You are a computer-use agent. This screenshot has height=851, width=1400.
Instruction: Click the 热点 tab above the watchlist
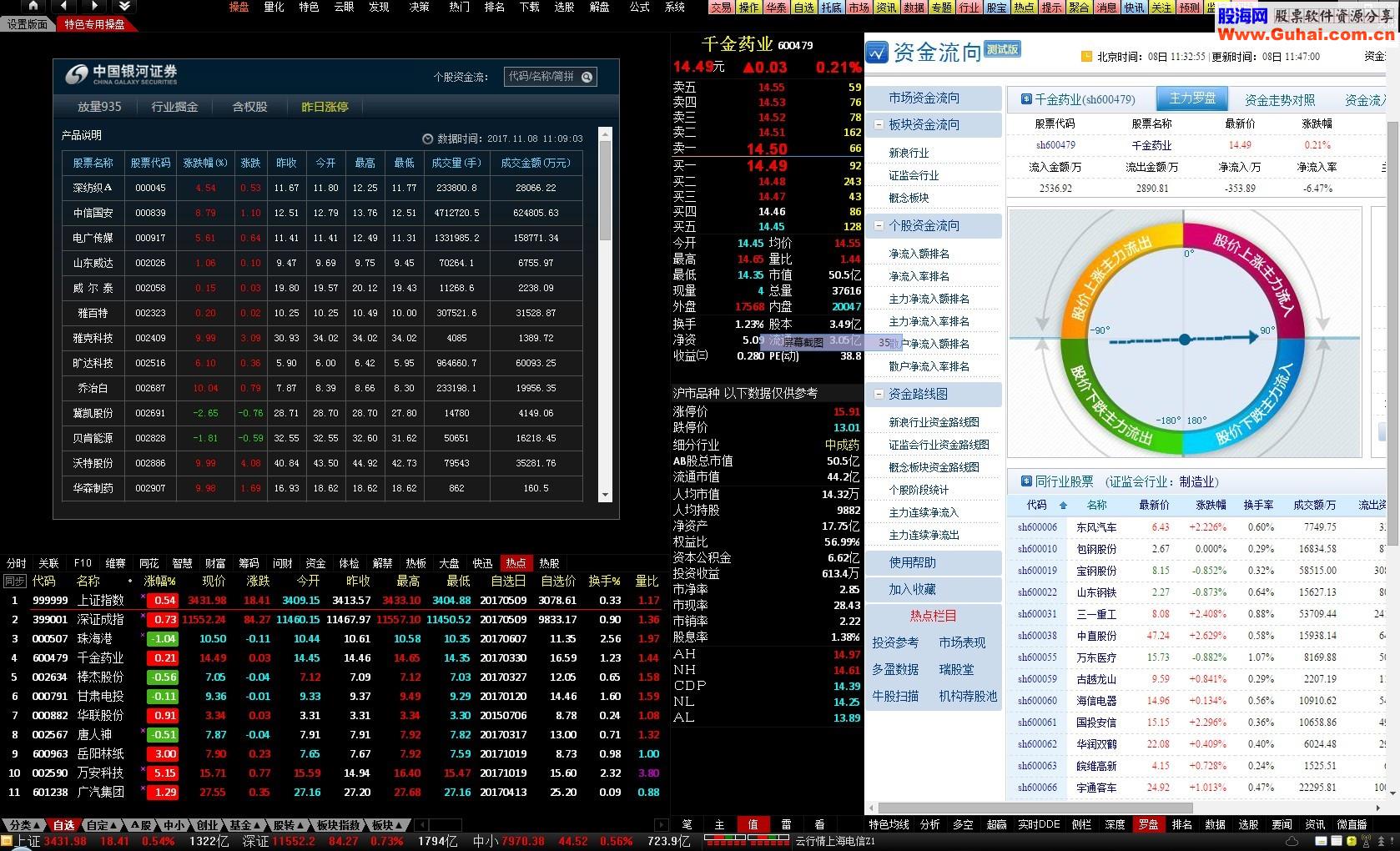pos(516,563)
